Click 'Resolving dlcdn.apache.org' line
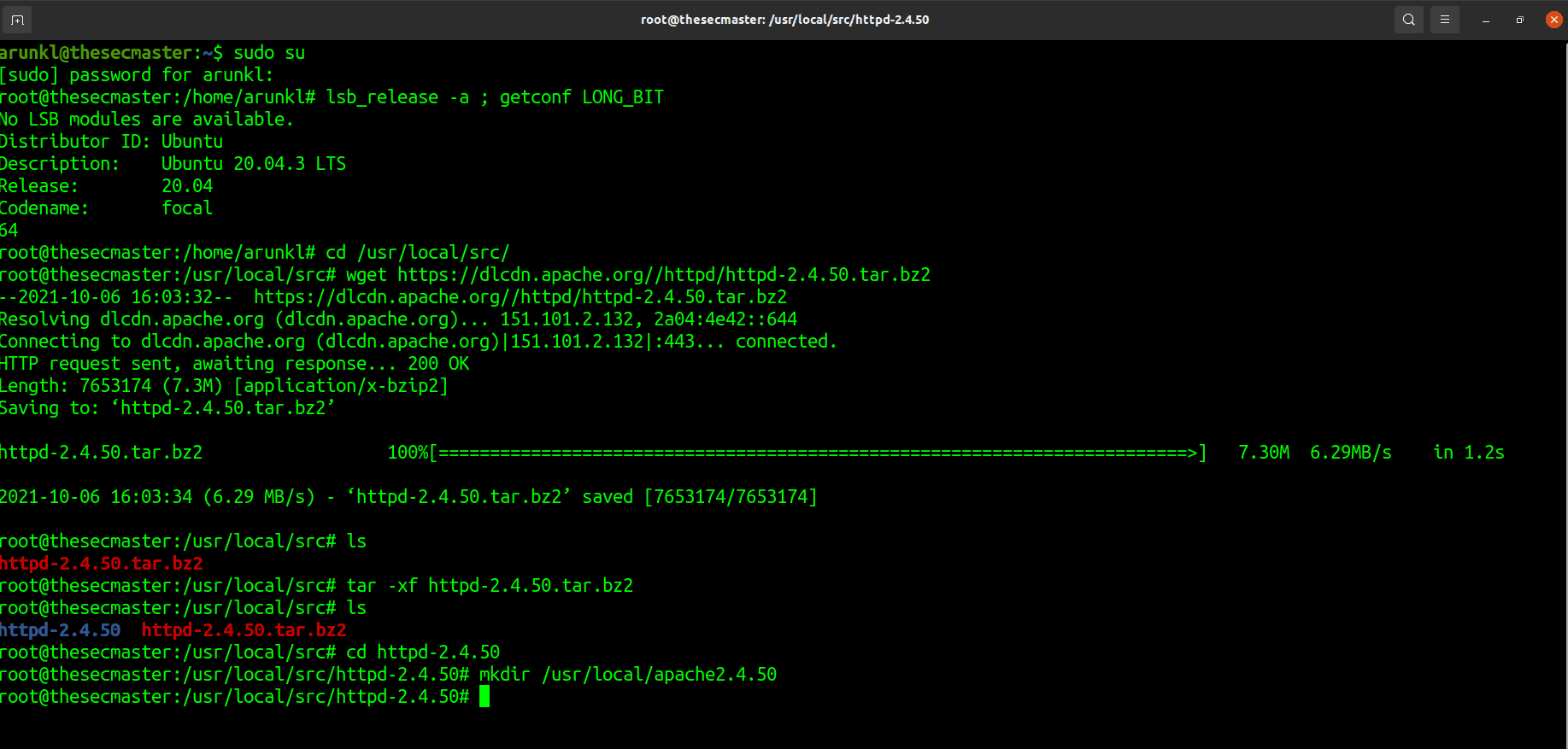Screen dimensions: 1568x749 (x=398, y=319)
